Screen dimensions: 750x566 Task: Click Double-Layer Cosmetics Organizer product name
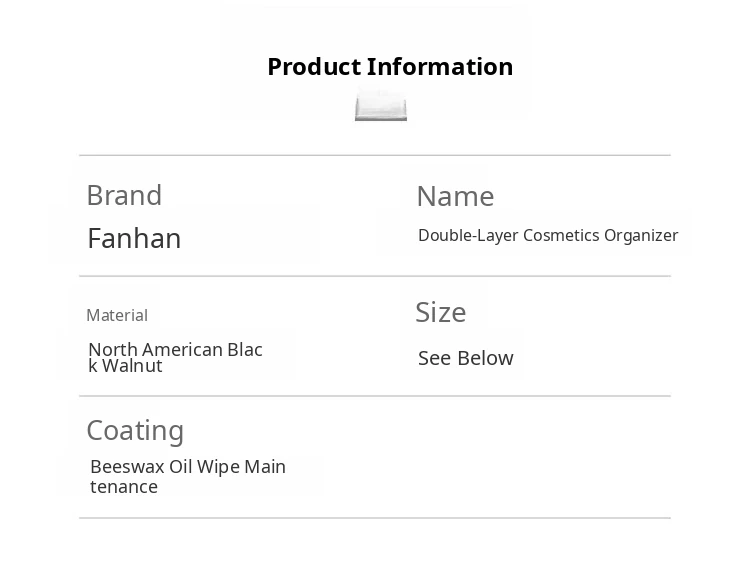point(548,235)
